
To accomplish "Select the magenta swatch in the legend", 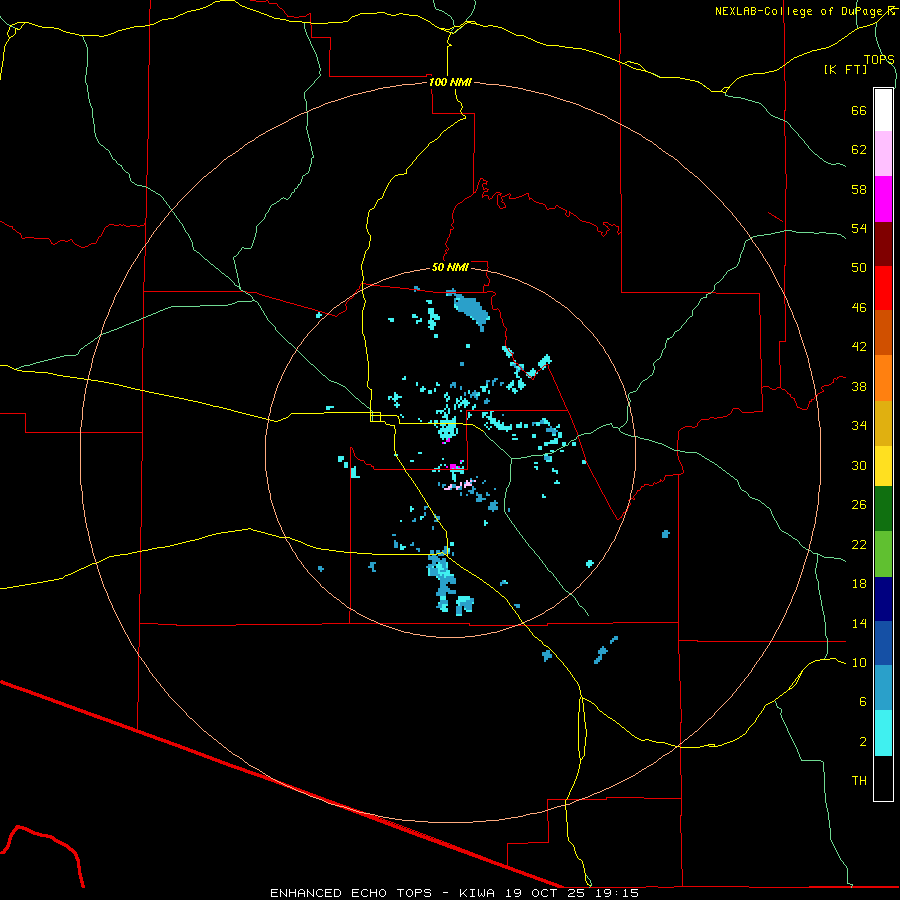I will [x=883, y=199].
